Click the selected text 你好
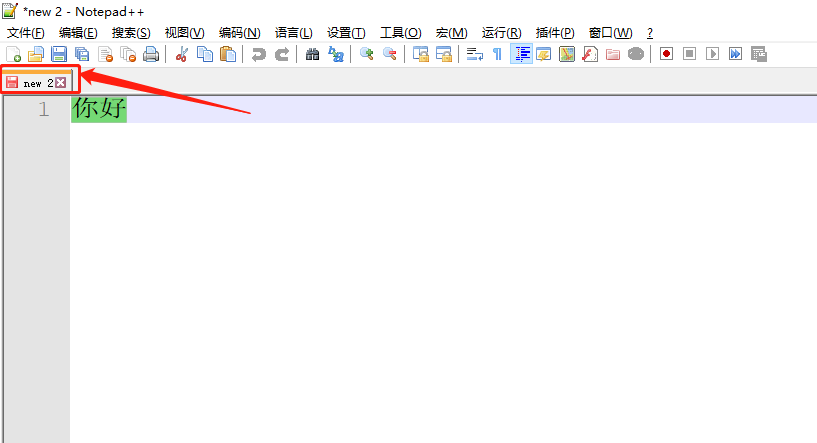 click(x=99, y=108)
